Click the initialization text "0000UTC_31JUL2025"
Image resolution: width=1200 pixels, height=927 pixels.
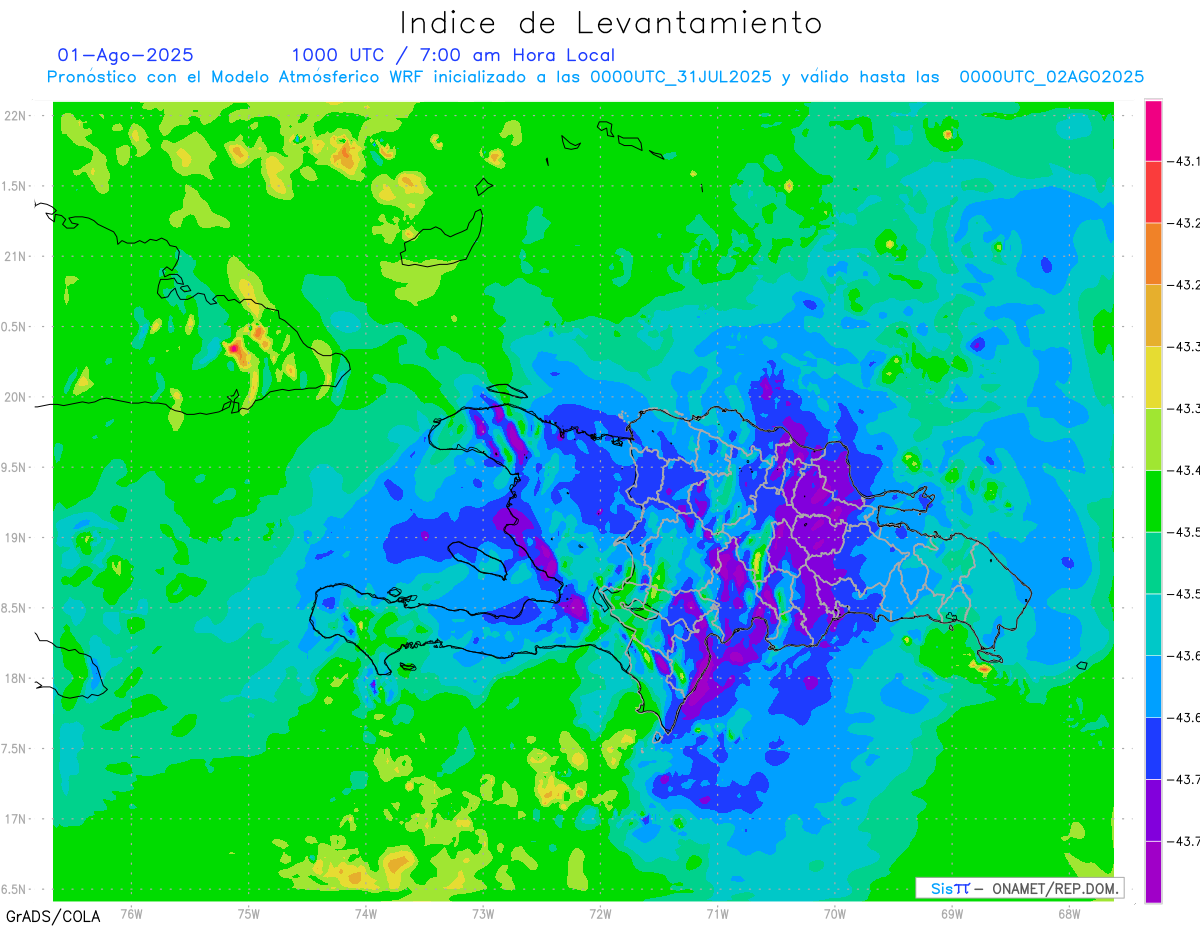pos(680,77)
